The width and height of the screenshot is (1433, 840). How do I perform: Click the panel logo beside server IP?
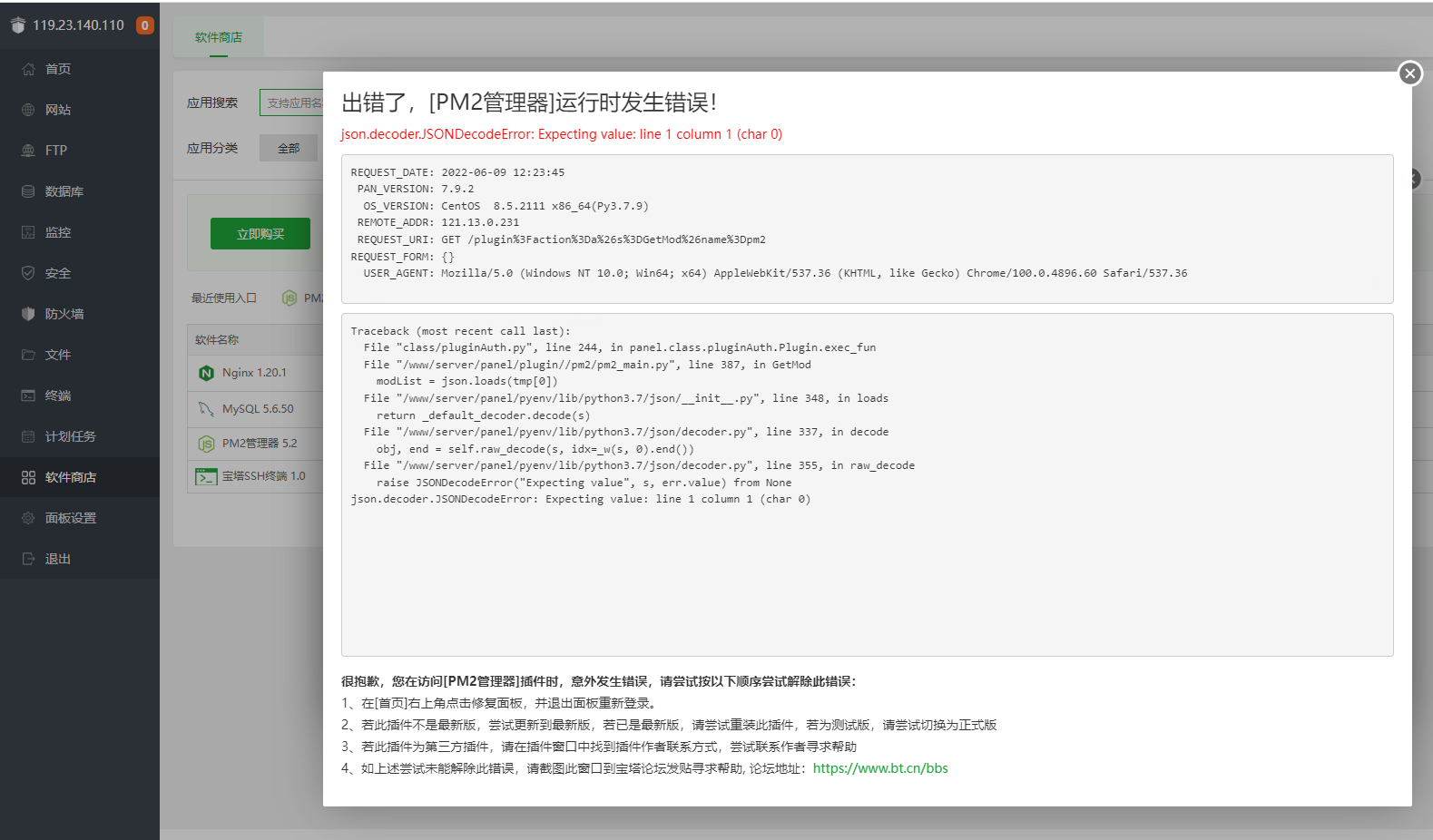(17, 25)
